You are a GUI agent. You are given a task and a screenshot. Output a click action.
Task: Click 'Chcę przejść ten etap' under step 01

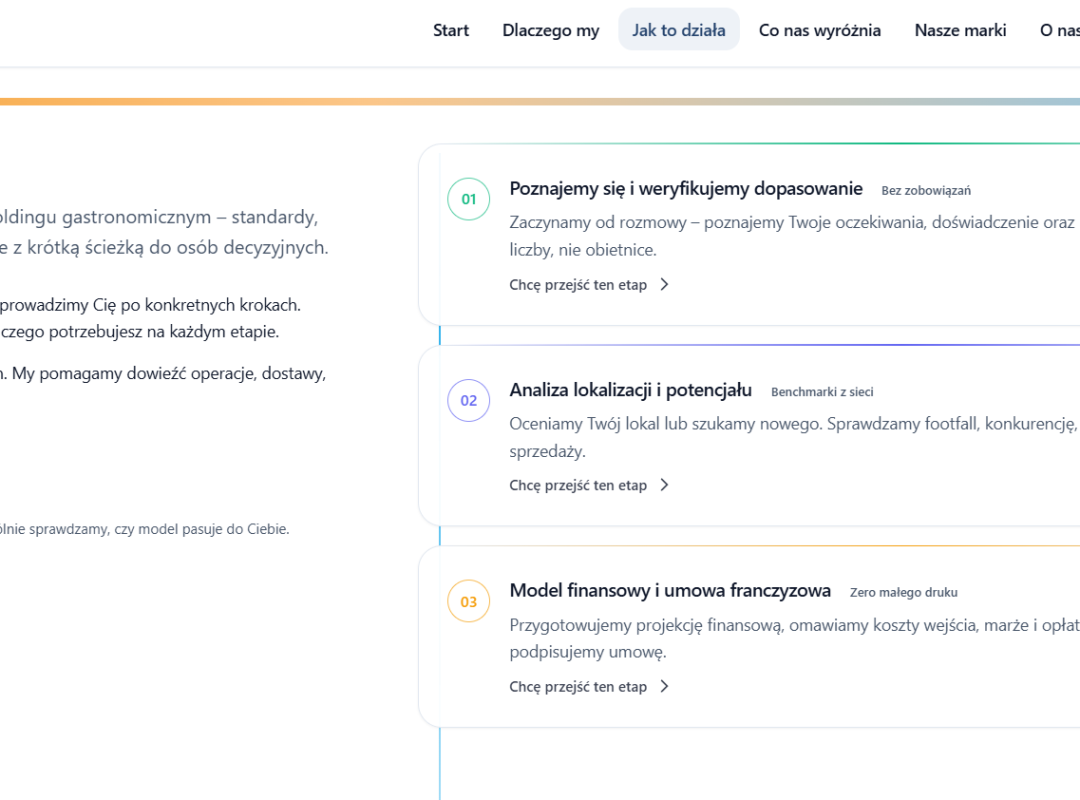click(578, 285)
